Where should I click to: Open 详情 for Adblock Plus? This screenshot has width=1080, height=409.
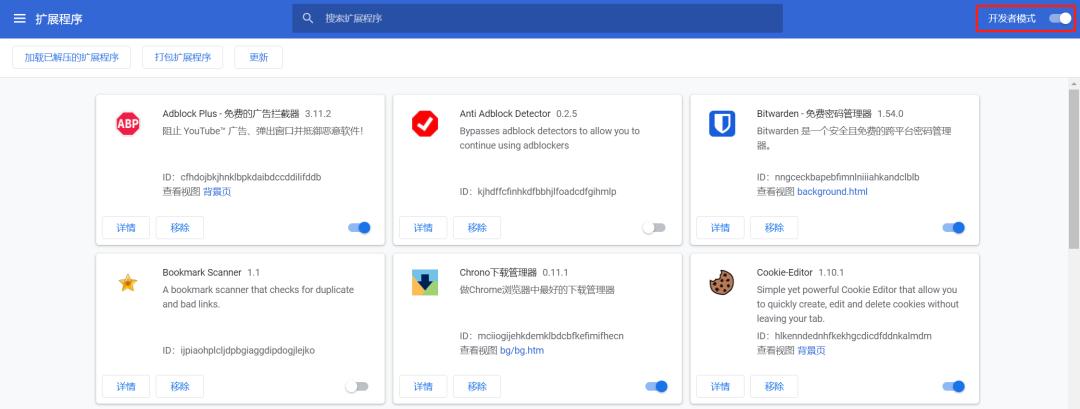coord(126,228)
